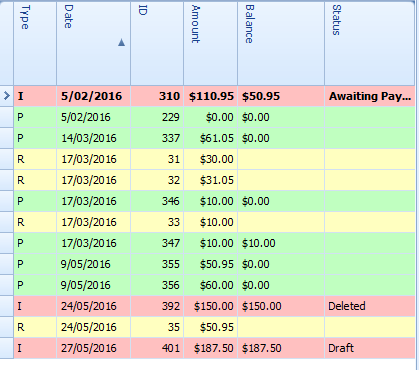Click the Deleted status cell

(370, 306)
